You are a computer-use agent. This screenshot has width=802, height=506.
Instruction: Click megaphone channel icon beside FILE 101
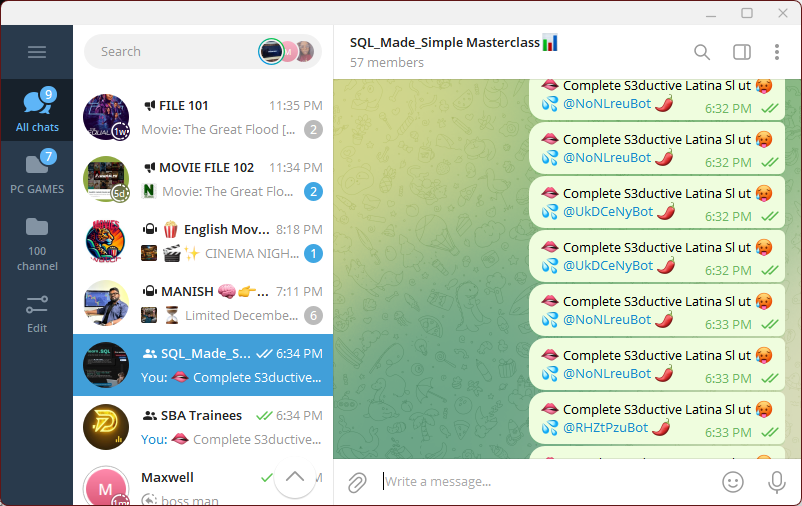[149, 105]
